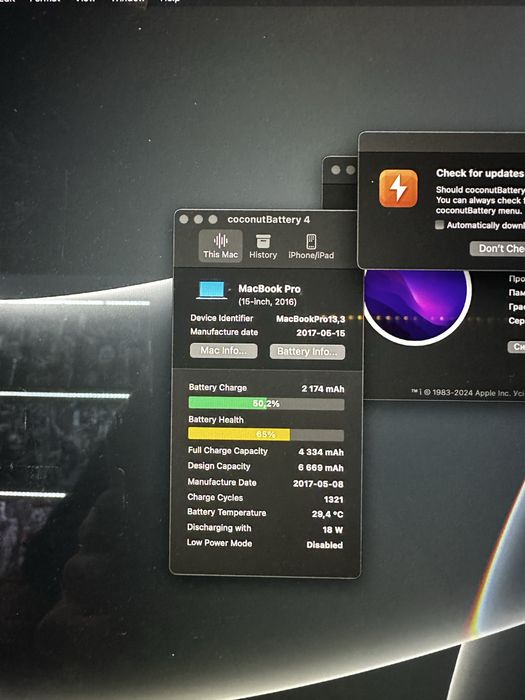The height and width of the screenshot is (700, 525).
Task: Switch to the History tab
Action: click(x=263, y=246)
